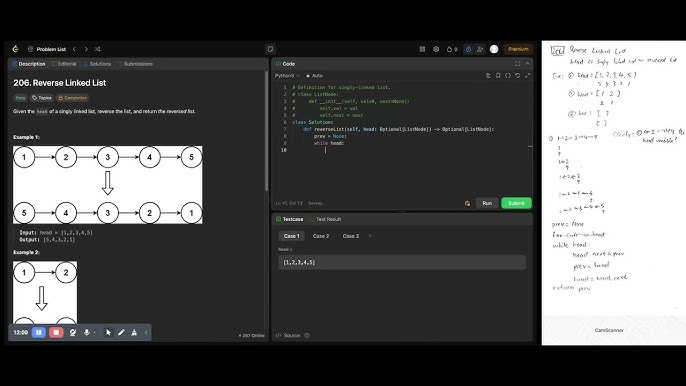The height and width of the screenshot is (386, 686).
Task: Switch to the Editorial tab
Action: click(64, 64)
